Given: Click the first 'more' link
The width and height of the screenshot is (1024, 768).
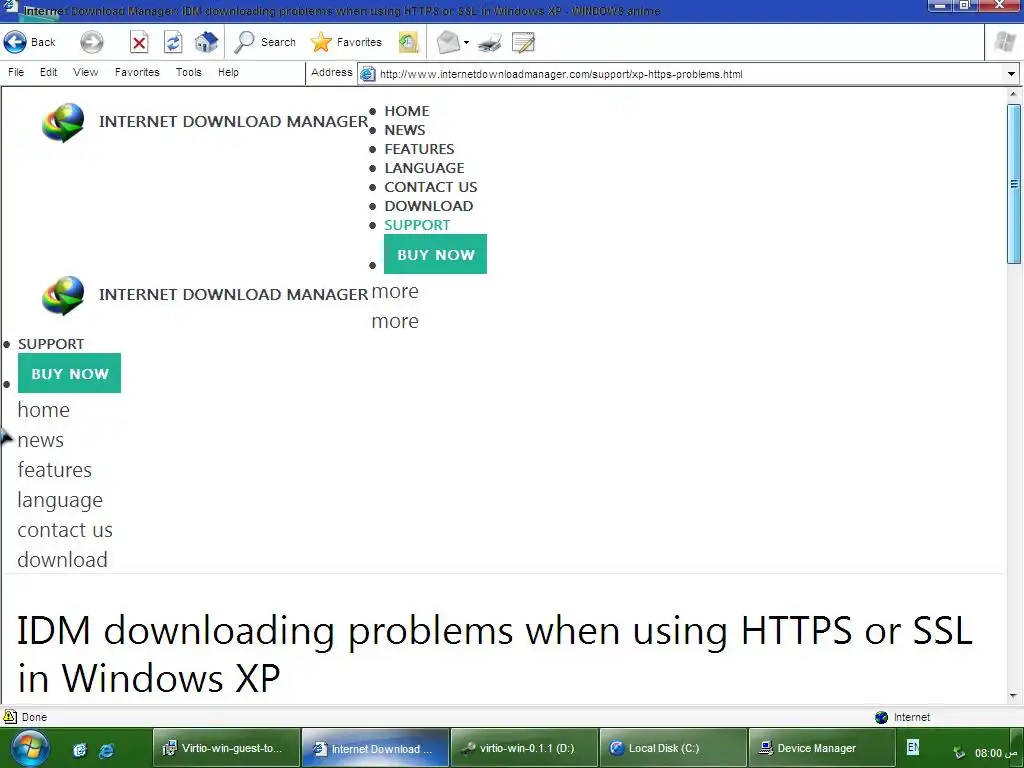Looking at the screenshot, I should pyautogui.click(x=394, y=291).
